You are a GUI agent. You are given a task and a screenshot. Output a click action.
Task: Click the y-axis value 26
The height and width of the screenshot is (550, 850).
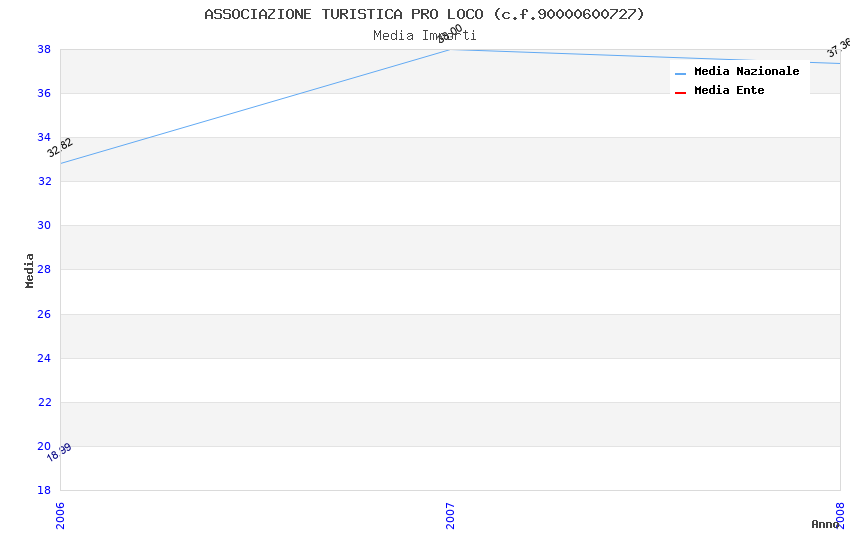coord(44,314)
